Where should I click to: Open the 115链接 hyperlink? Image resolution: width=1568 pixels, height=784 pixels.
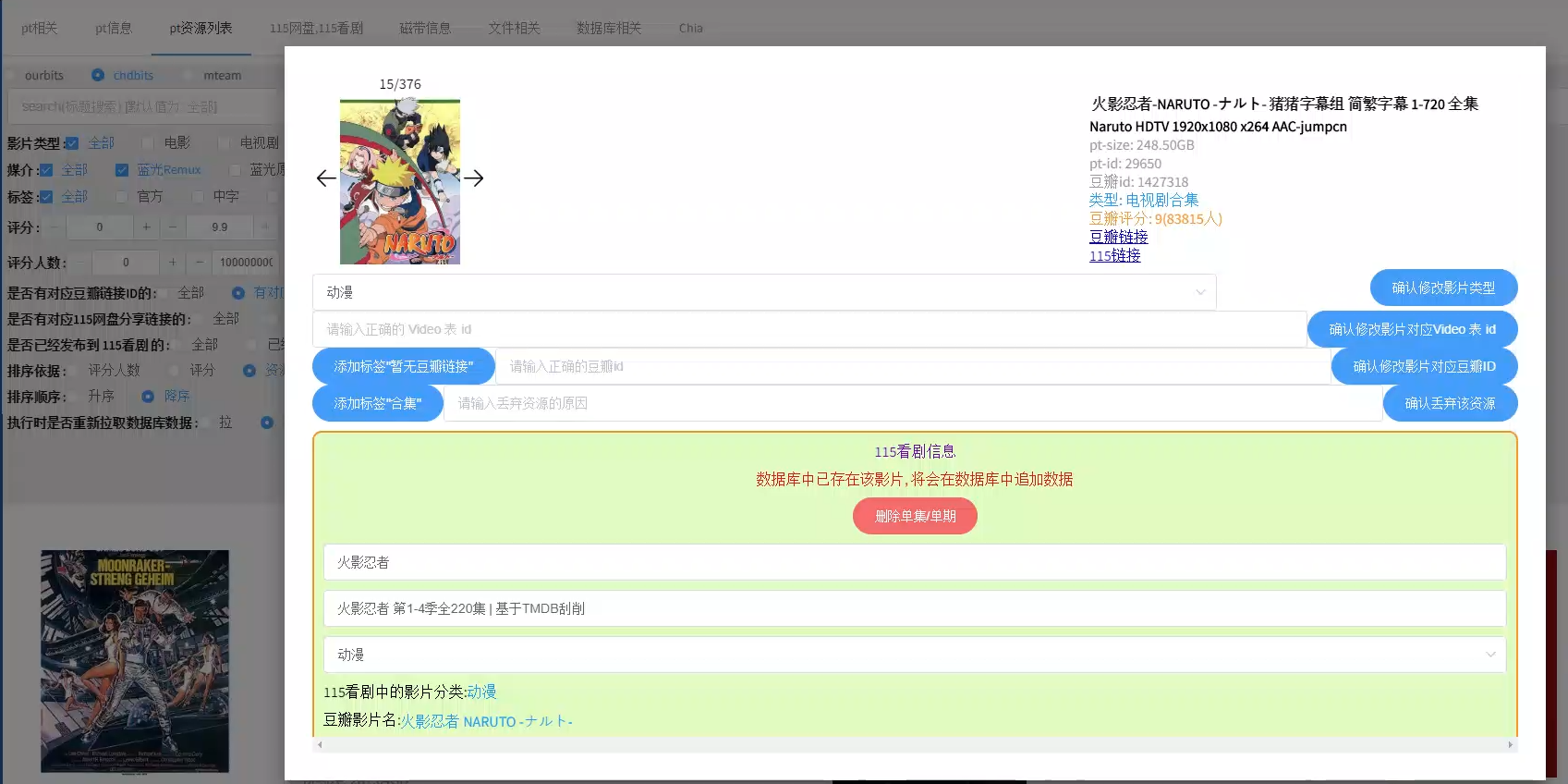[1114, 255]
